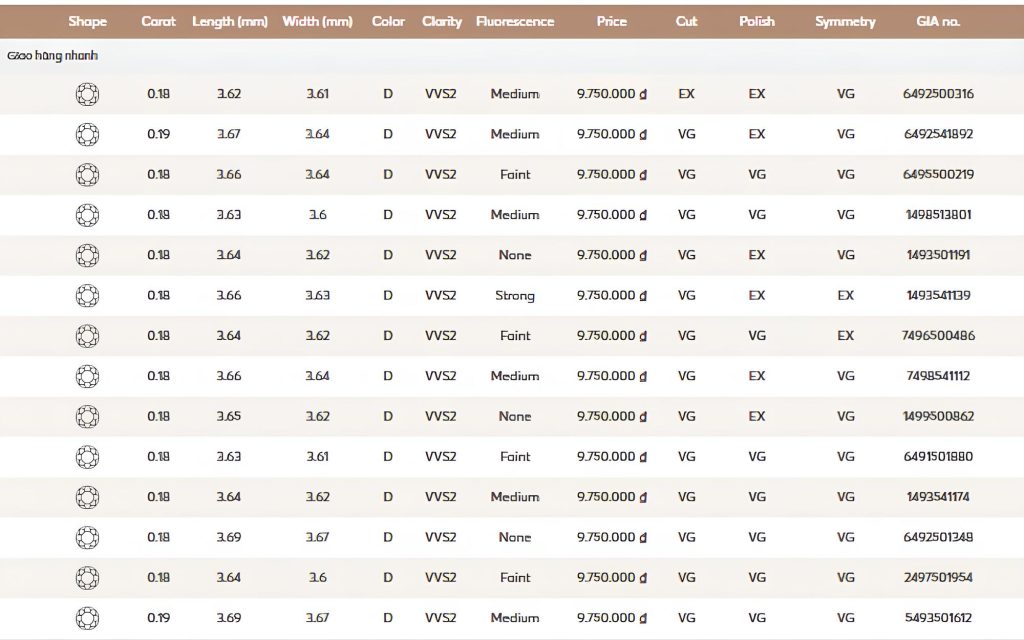Click GIA number 7498541112

(x=938, y=376)
